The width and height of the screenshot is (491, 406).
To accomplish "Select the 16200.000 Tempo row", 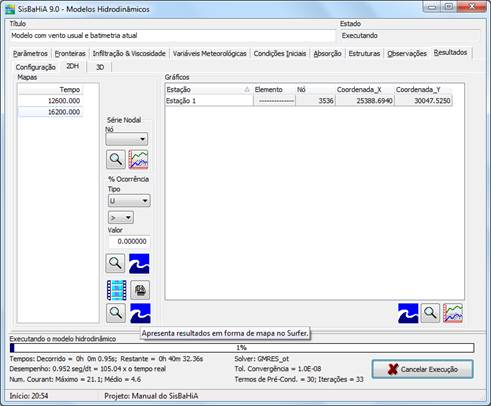I will click(51, 112).
